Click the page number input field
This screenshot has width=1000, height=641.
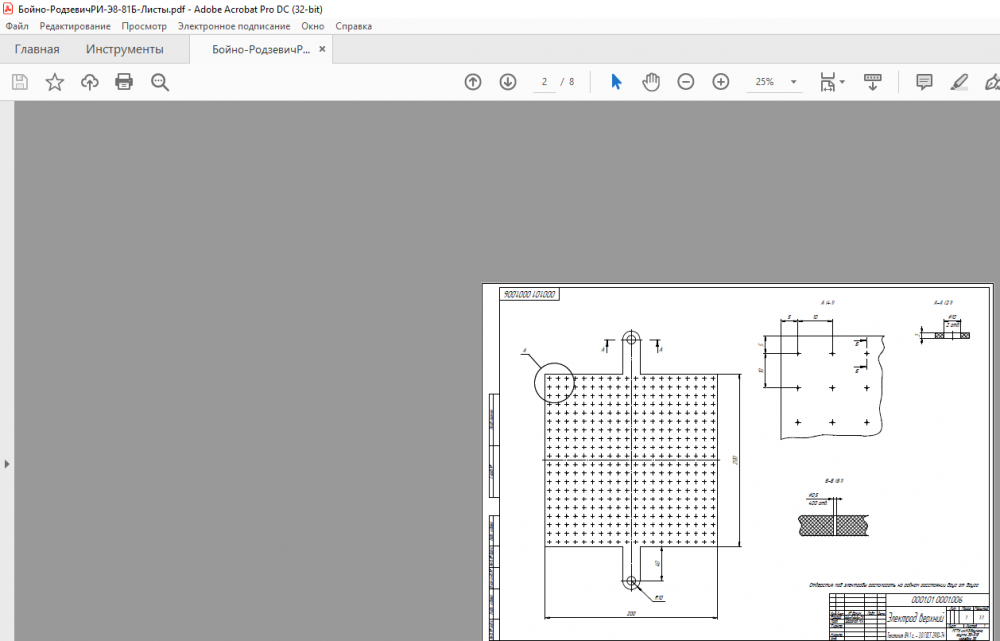pyautogui.click(x=545, y=82)
